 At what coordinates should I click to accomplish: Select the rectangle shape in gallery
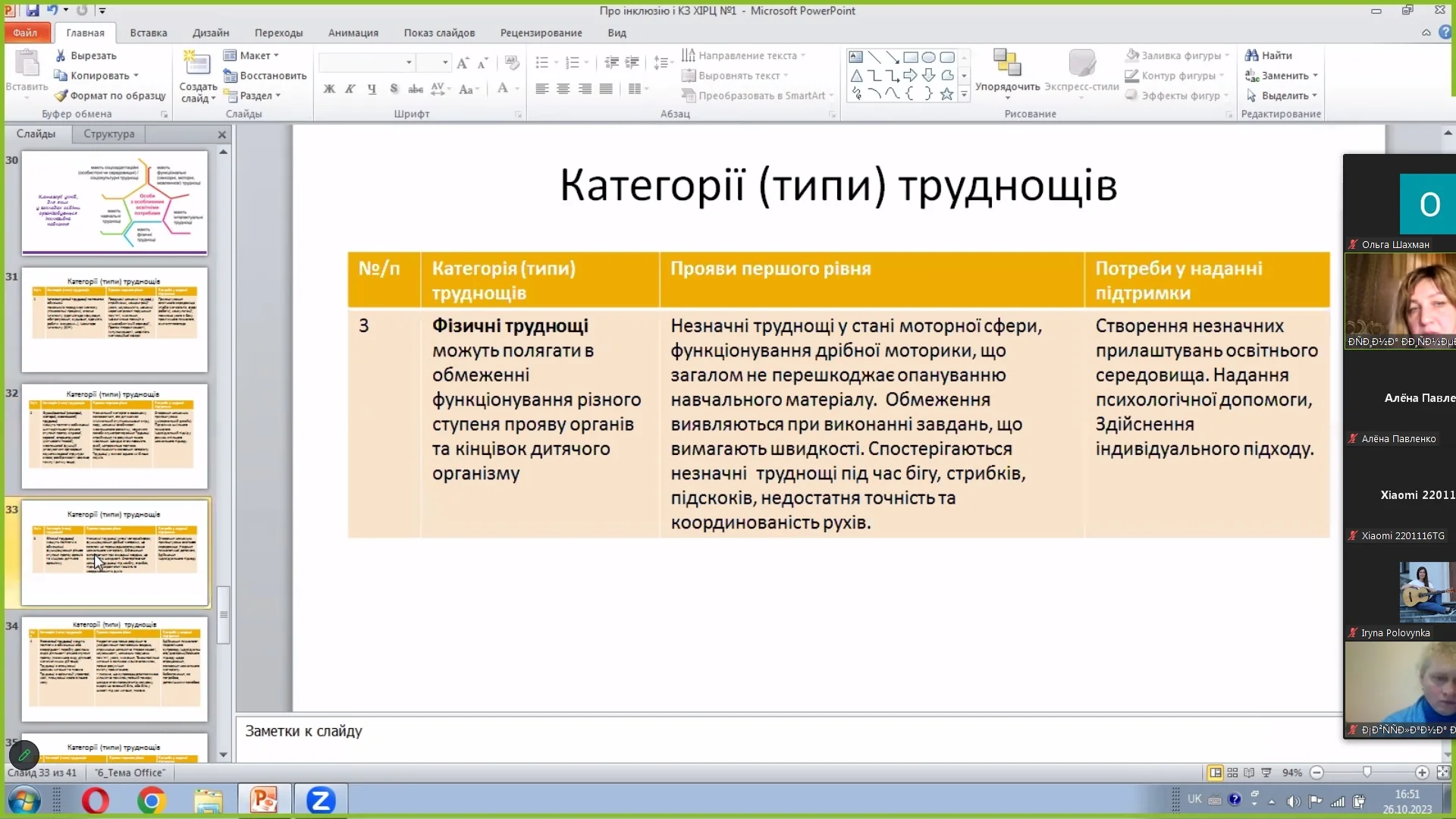click(910, 57)
